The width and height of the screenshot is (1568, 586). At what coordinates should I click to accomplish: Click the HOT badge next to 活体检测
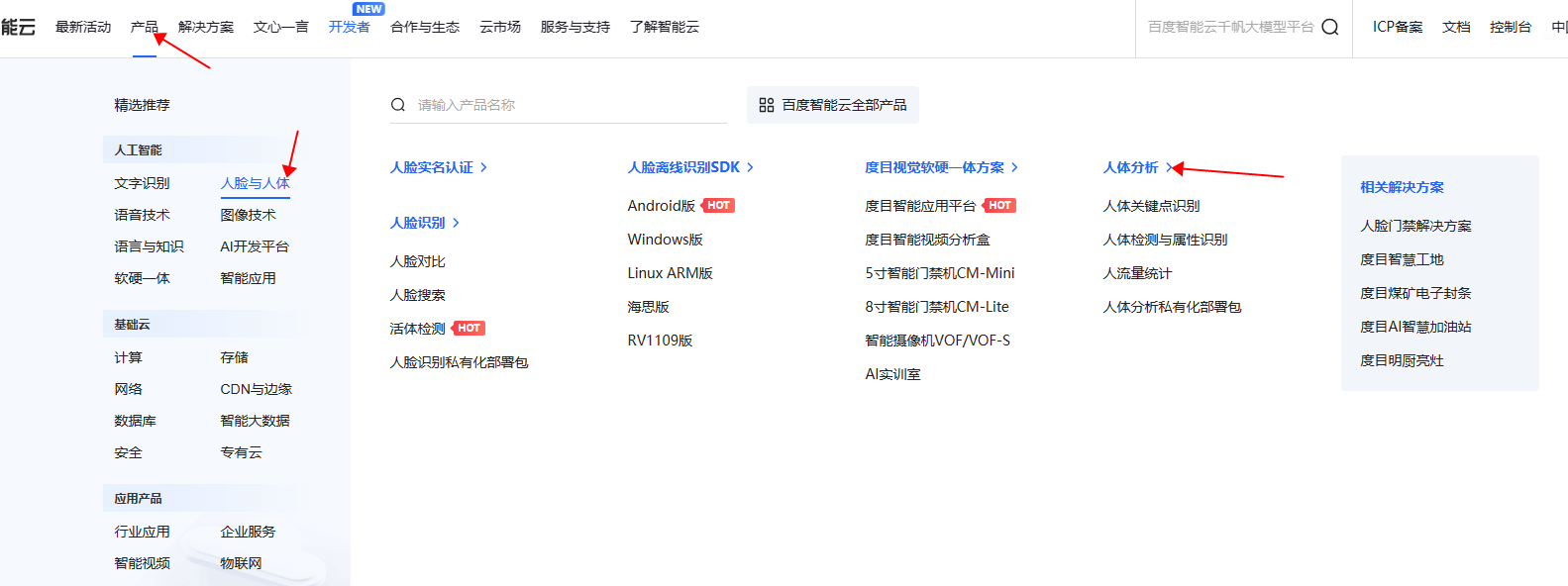[x=470, y=329]
